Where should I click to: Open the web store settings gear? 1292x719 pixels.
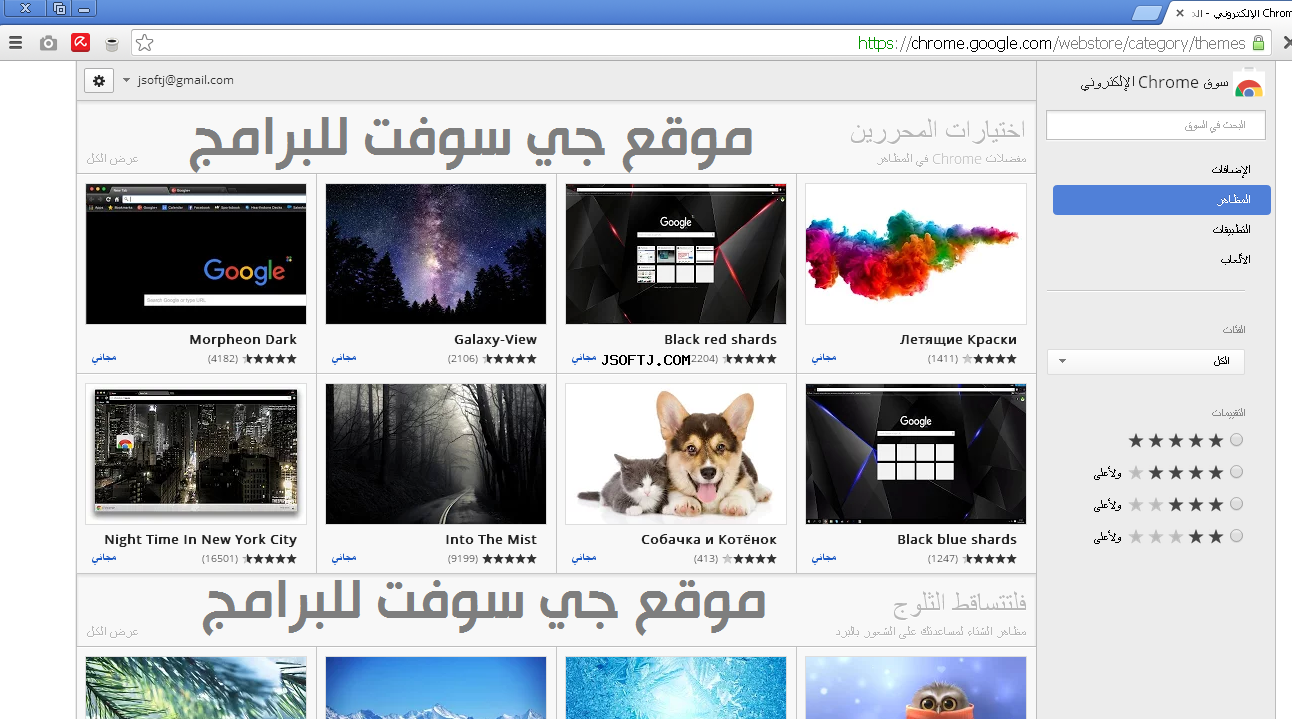pos(98,81)
